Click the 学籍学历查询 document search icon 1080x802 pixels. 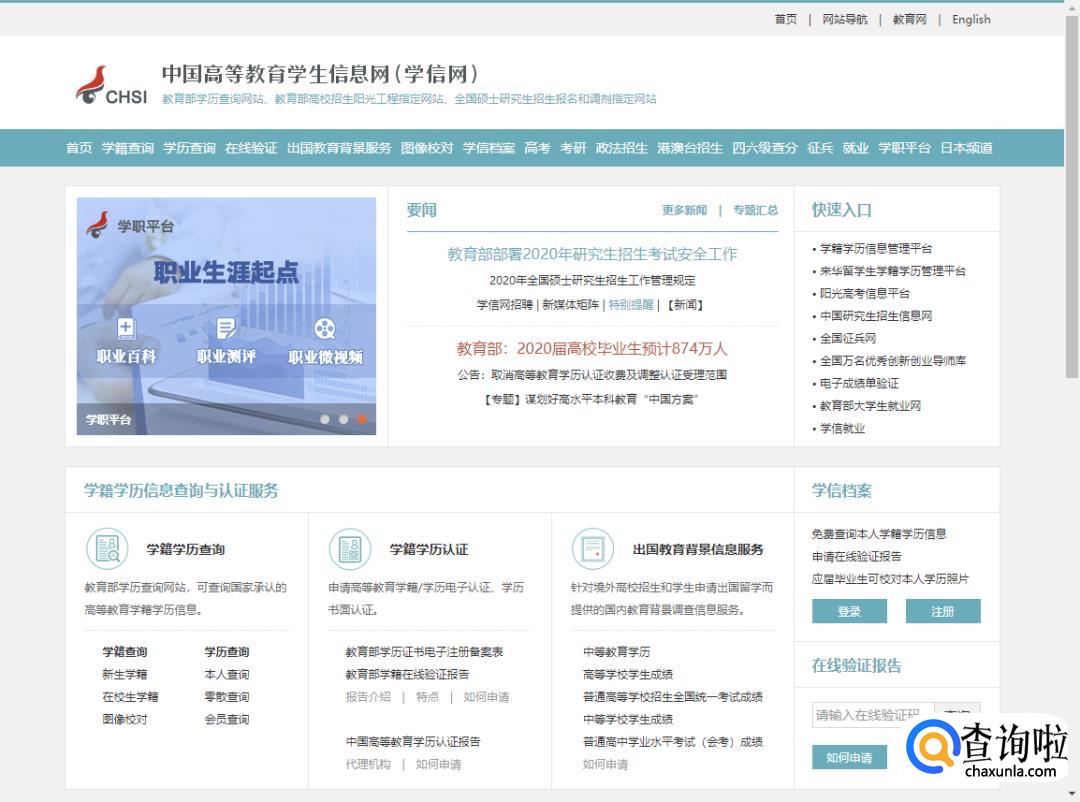click(106, 549)
